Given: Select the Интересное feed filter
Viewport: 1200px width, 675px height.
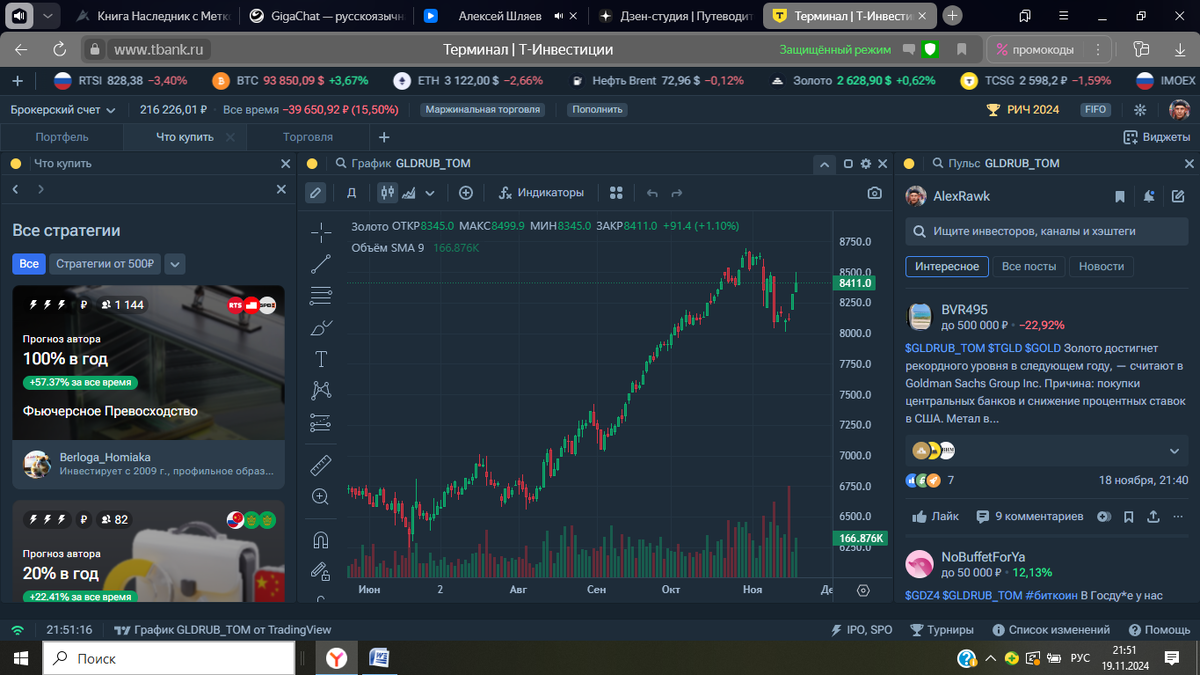Looking at the screenshot, I should 947,266.
